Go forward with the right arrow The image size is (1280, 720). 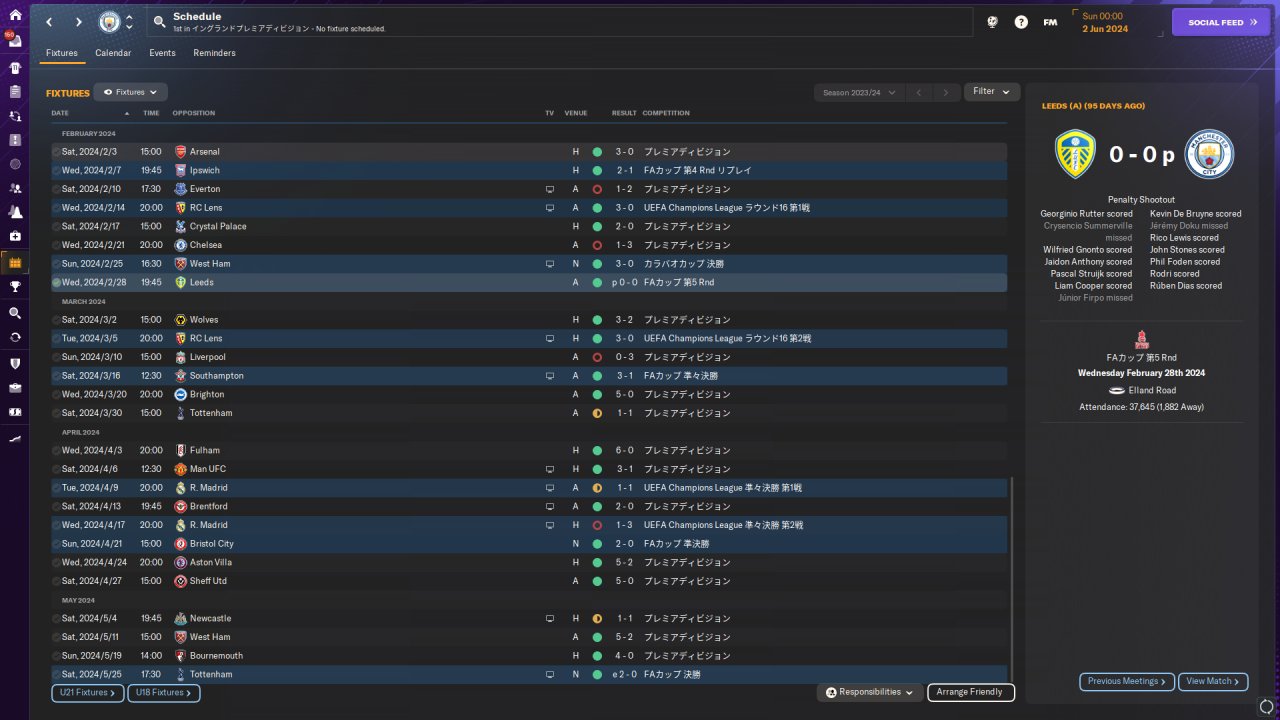(79, 22)
